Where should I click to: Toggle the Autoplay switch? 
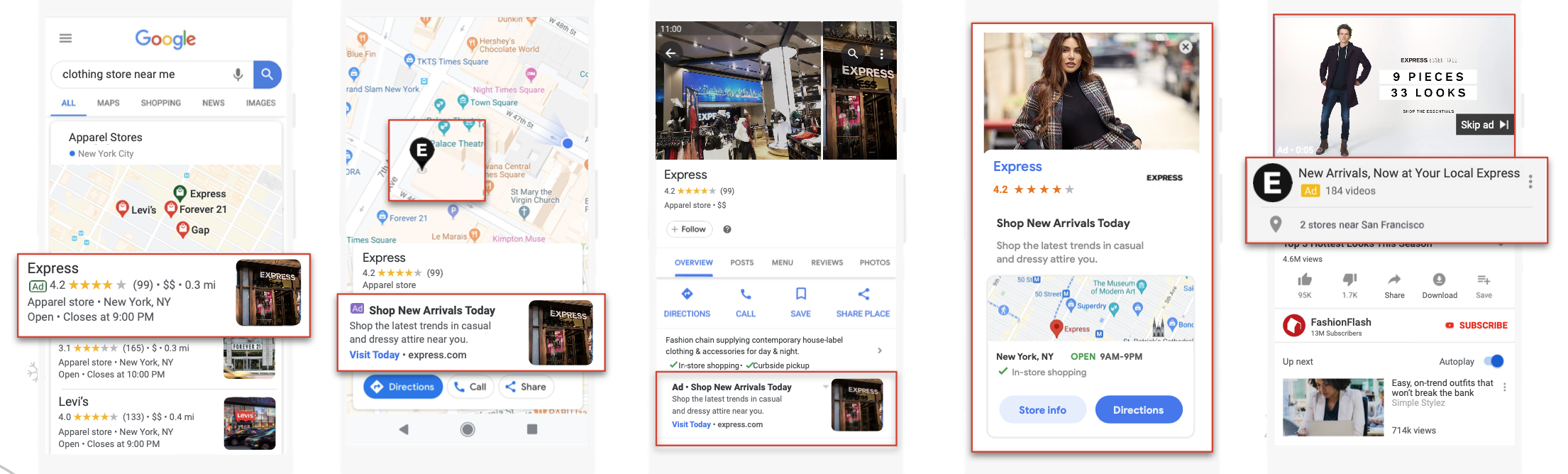coord(1494,361)
